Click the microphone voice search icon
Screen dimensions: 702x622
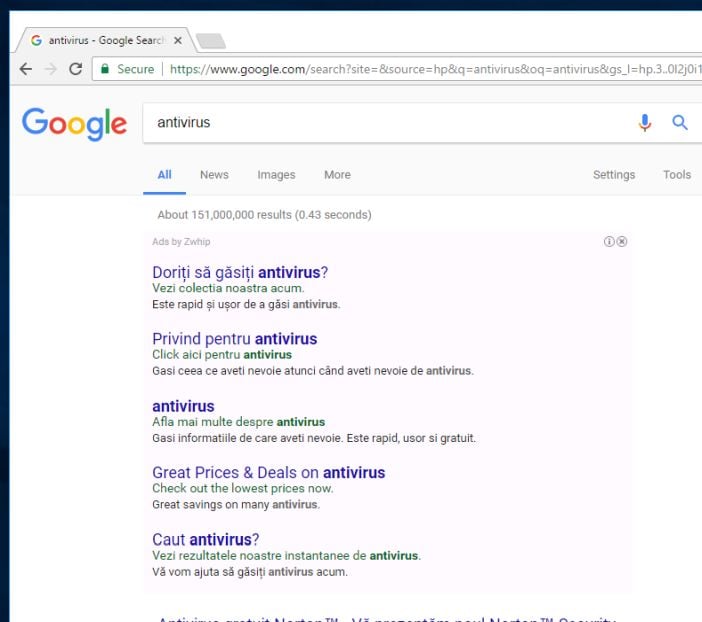click(645, 122)
